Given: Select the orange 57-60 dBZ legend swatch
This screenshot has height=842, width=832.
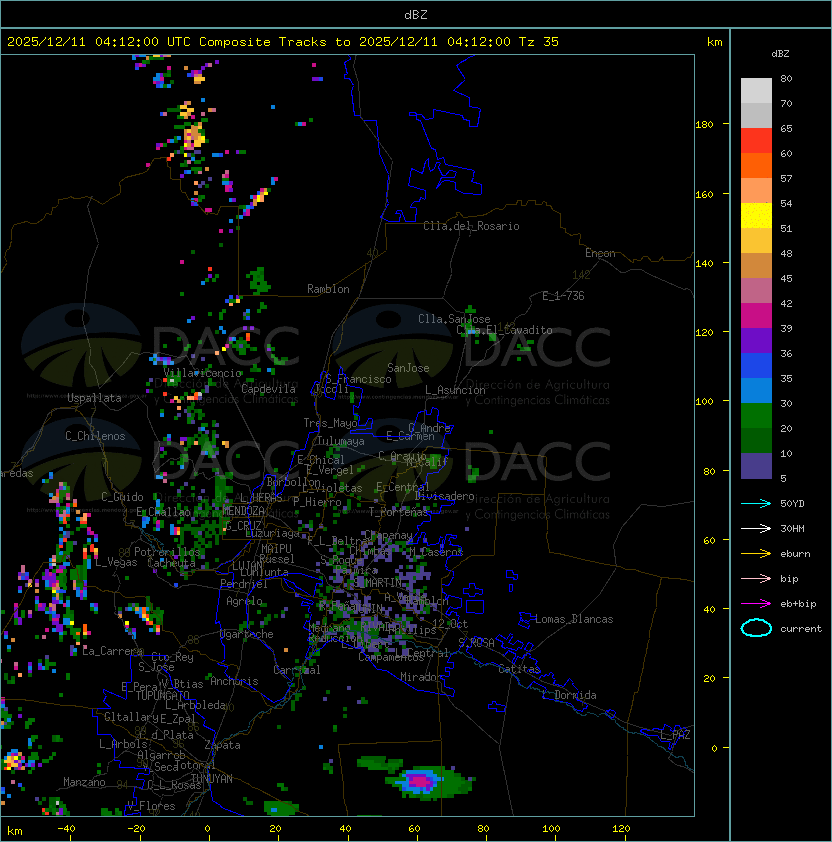Looking at the screenshot, I should coord(756,165).
